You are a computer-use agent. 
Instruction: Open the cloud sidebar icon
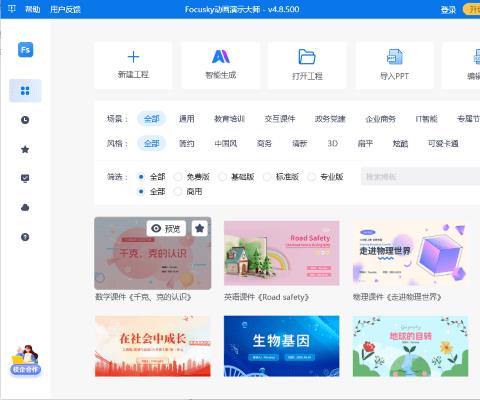coord(25,208)
